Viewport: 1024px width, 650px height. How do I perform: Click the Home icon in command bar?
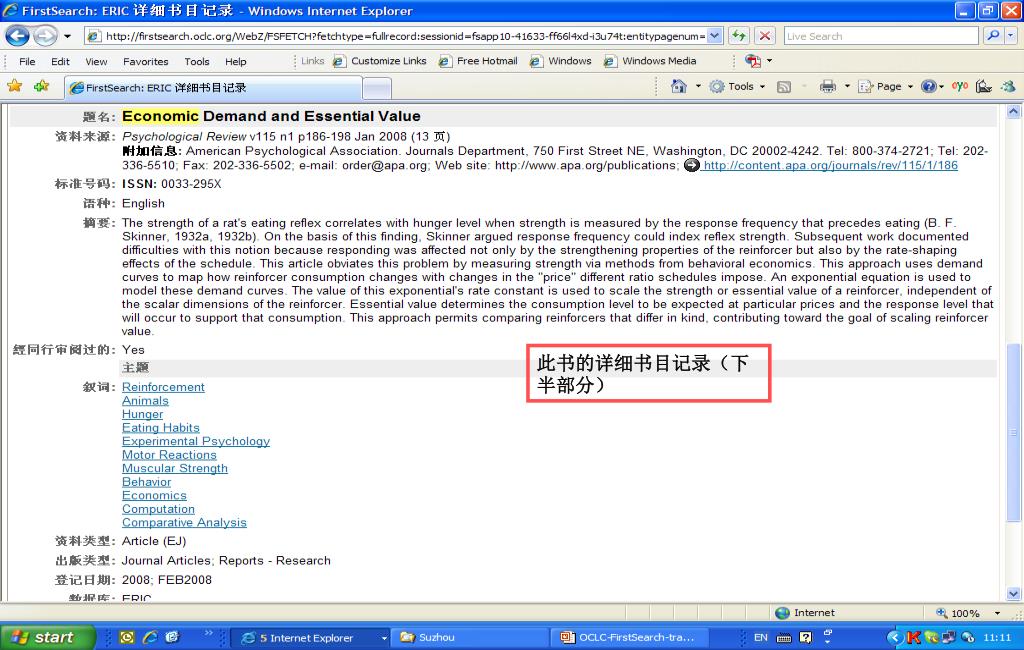pyautogui.click(x=679, y=86)
